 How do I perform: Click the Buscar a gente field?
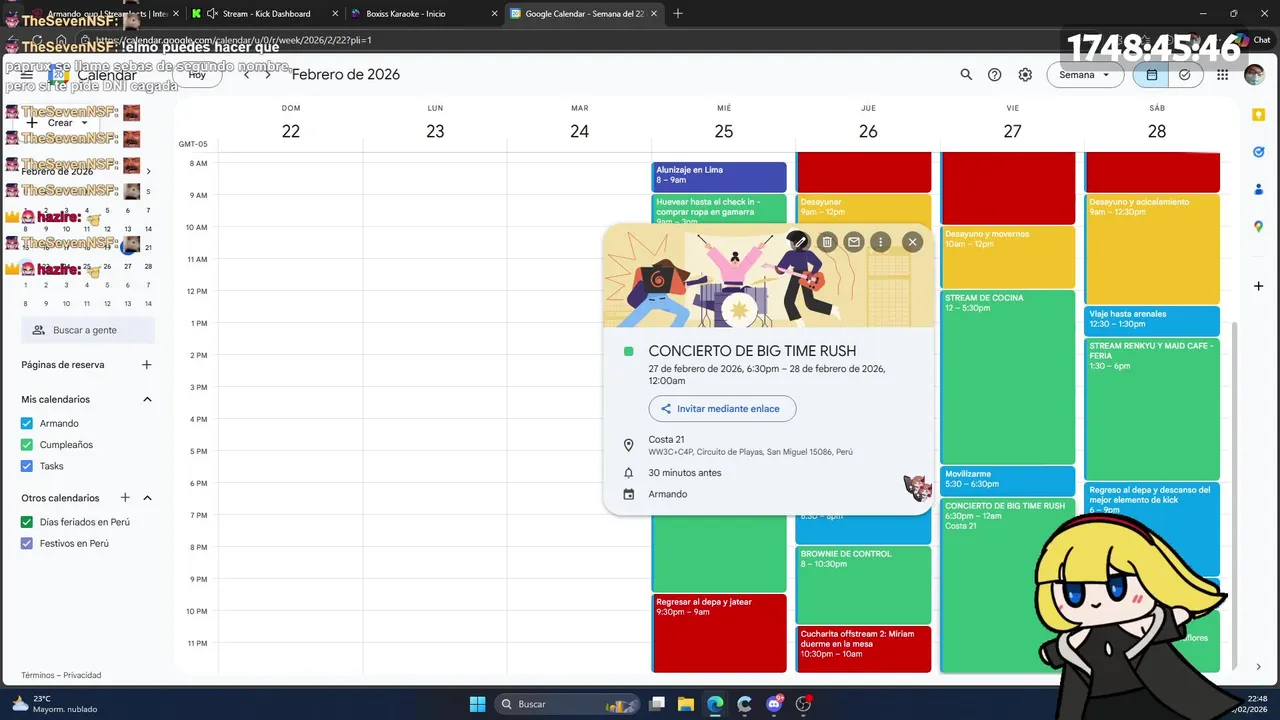pos(88,330)
